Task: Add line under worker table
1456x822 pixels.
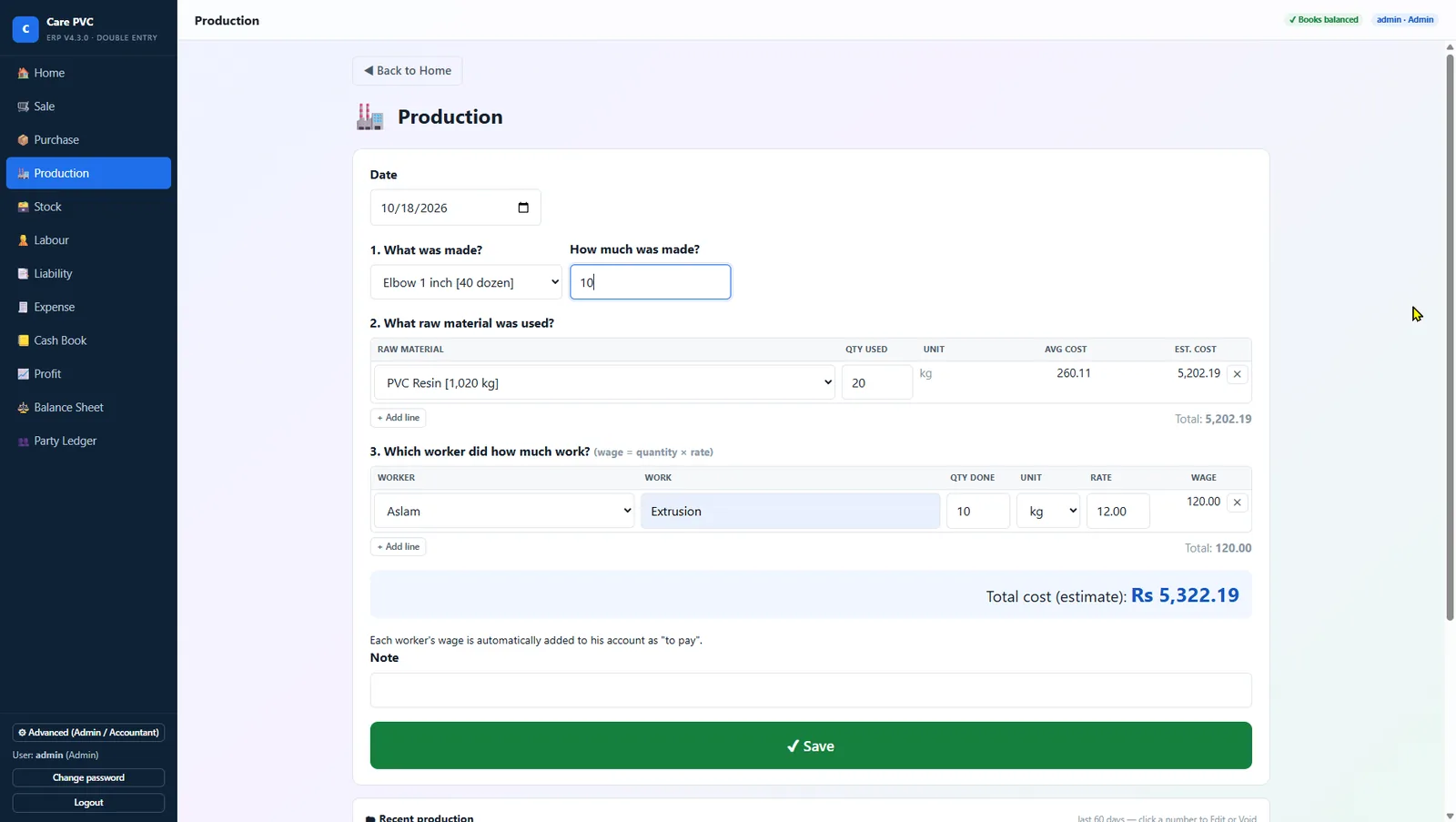Action: click(x=399, y=547)
